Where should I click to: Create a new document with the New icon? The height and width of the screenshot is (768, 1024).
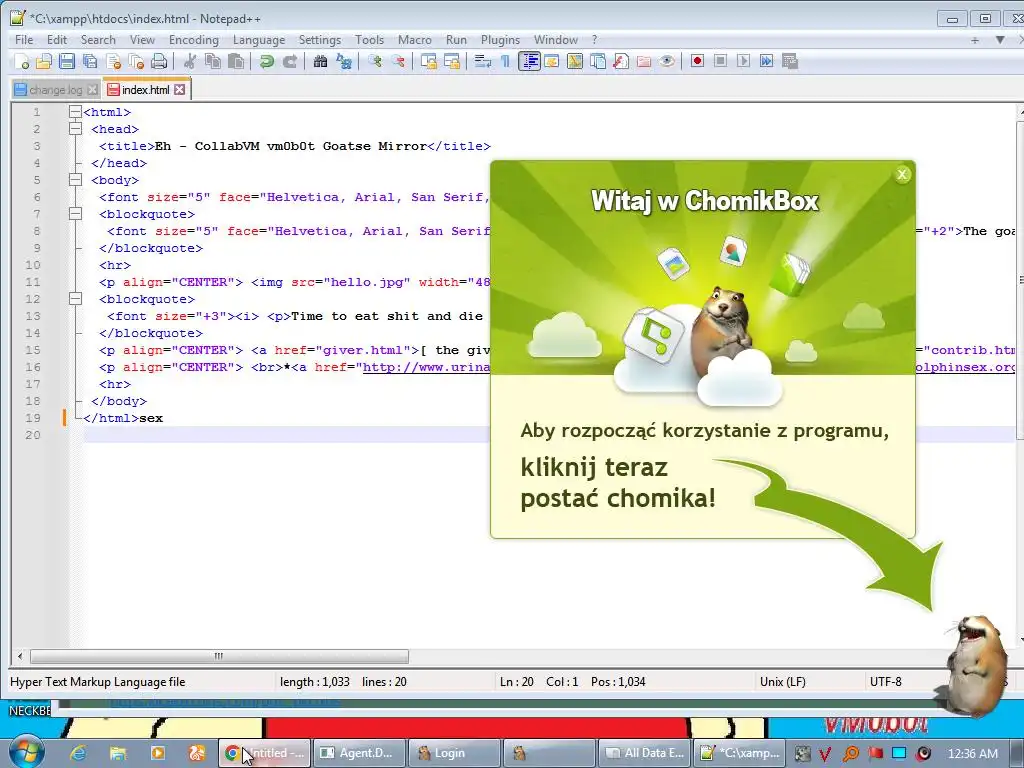pyautogui.click(x=22, y=61)
